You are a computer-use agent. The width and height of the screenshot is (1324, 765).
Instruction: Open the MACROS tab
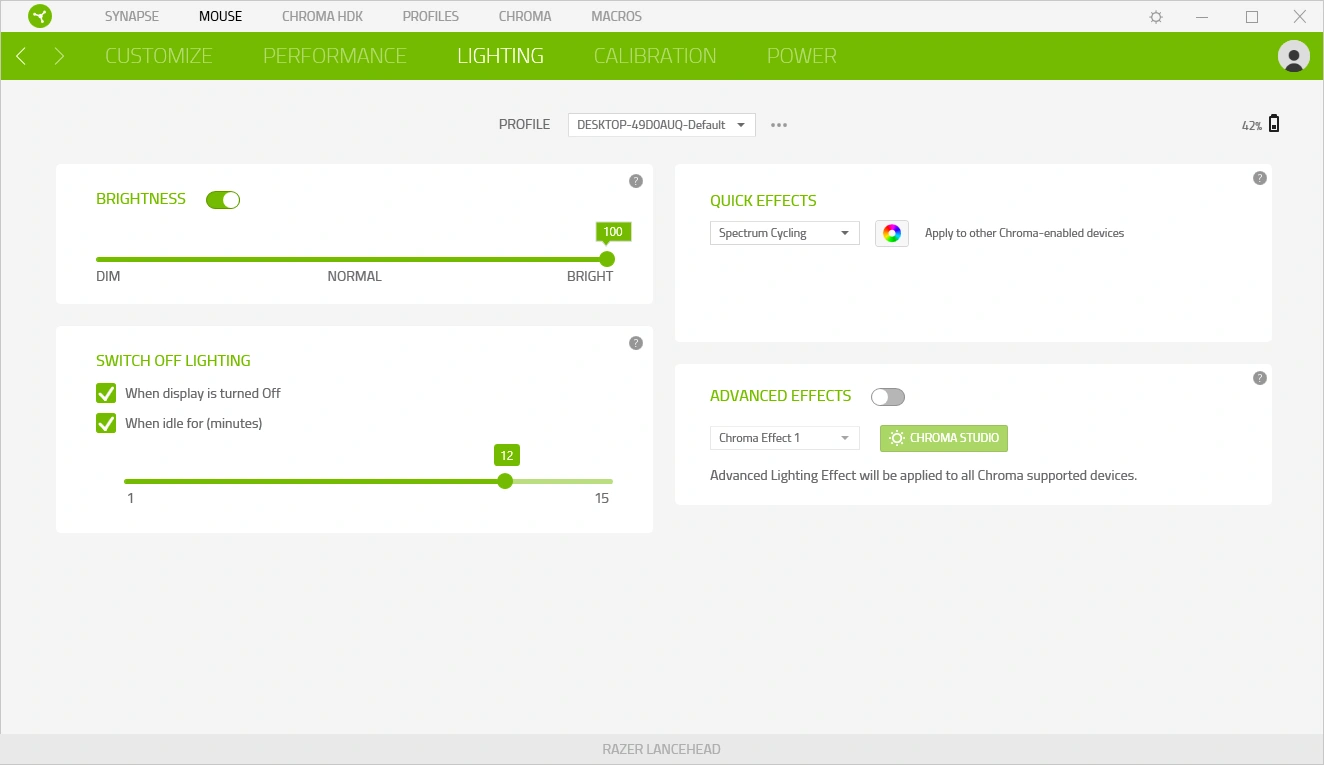pyautogui.click(x=617, y=17)
